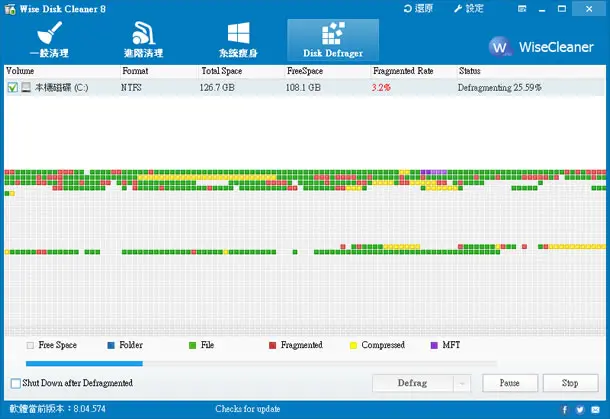This screenshot has height=419, width=610.
Task: Click the Twitter bird icon
Action: [580, 409]
